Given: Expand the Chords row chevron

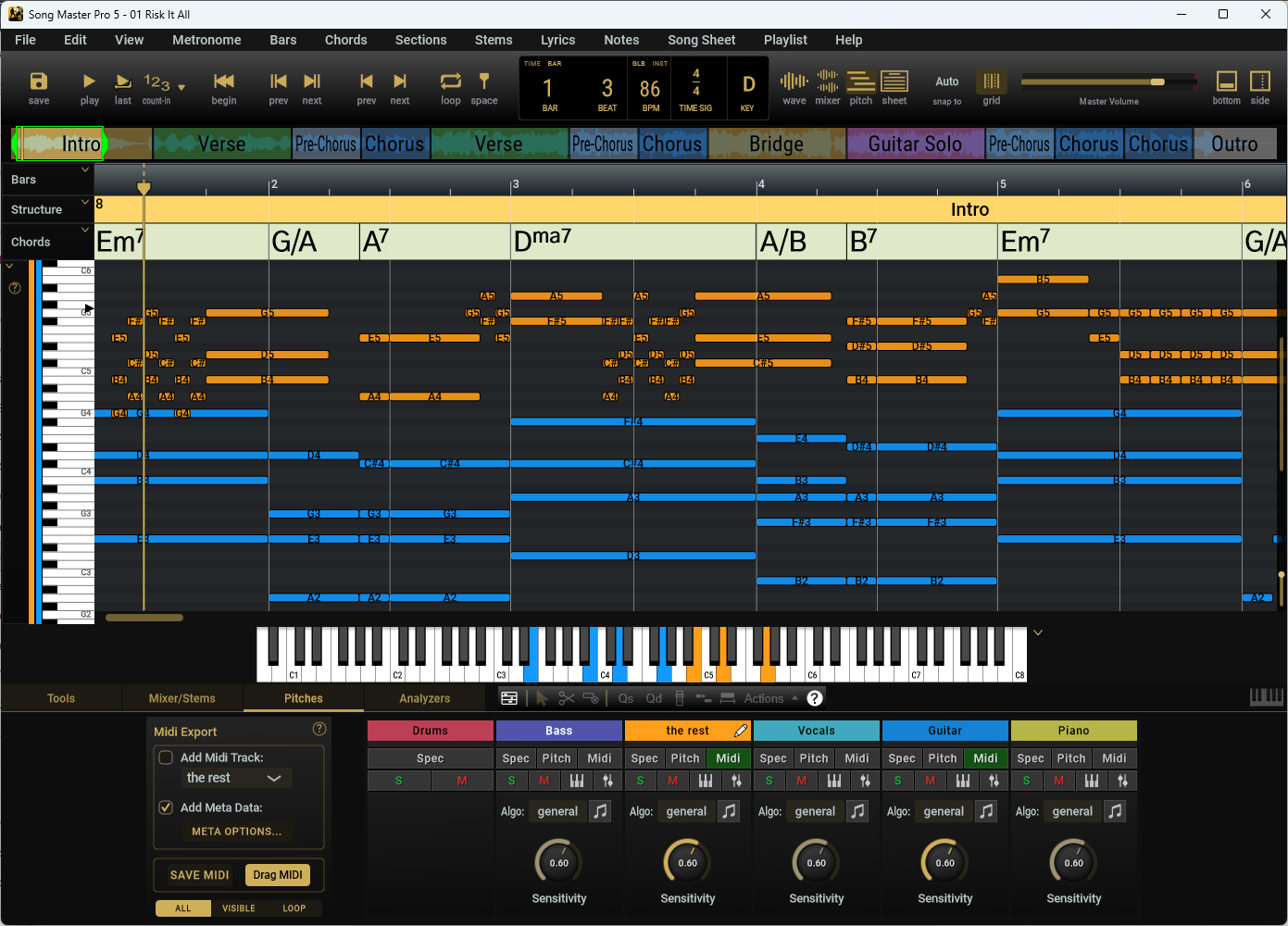Looking at the screenshot, I should [85, 230].
